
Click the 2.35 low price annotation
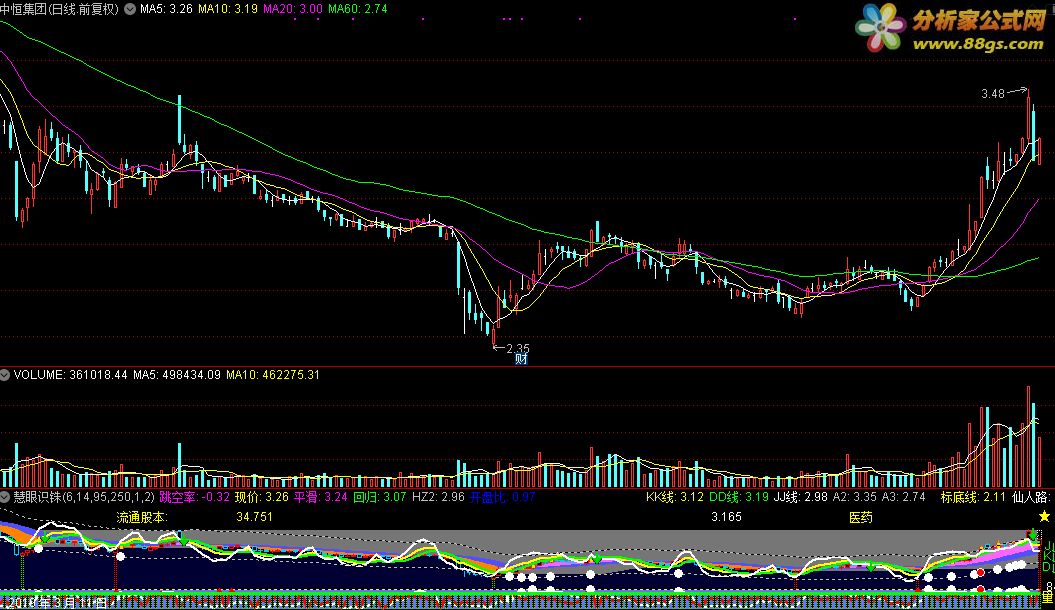[518, 348]
